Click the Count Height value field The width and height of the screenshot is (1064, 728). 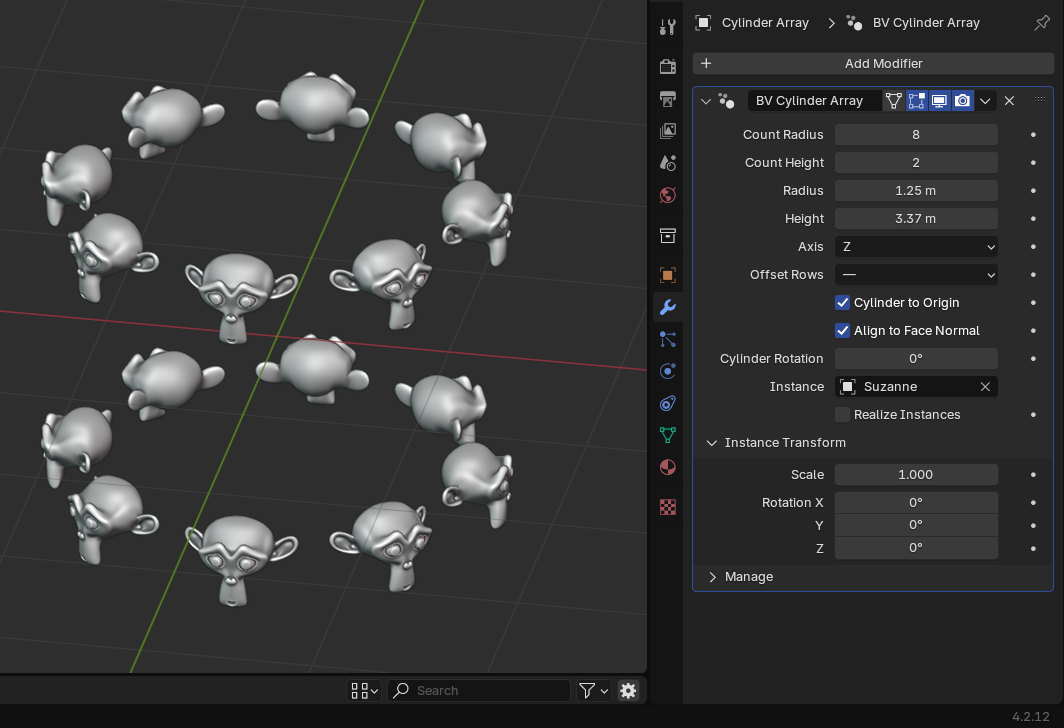(x=916, y=163)
